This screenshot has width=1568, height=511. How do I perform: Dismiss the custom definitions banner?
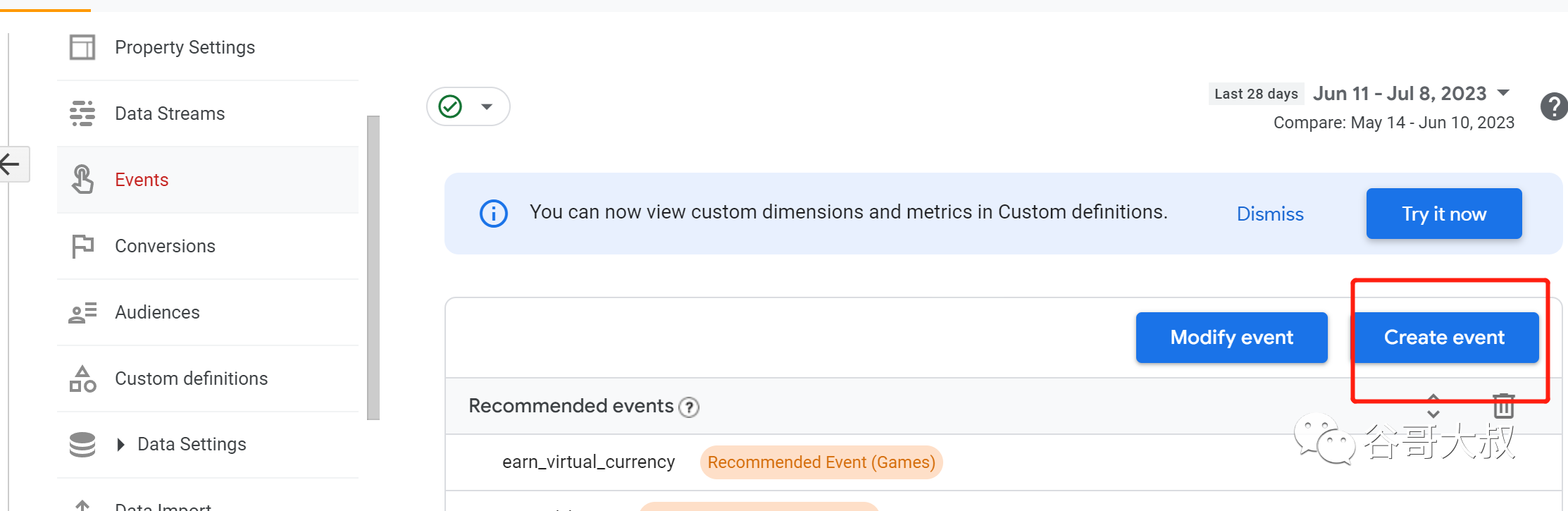pyautogui.click(x=1270, y=214)
